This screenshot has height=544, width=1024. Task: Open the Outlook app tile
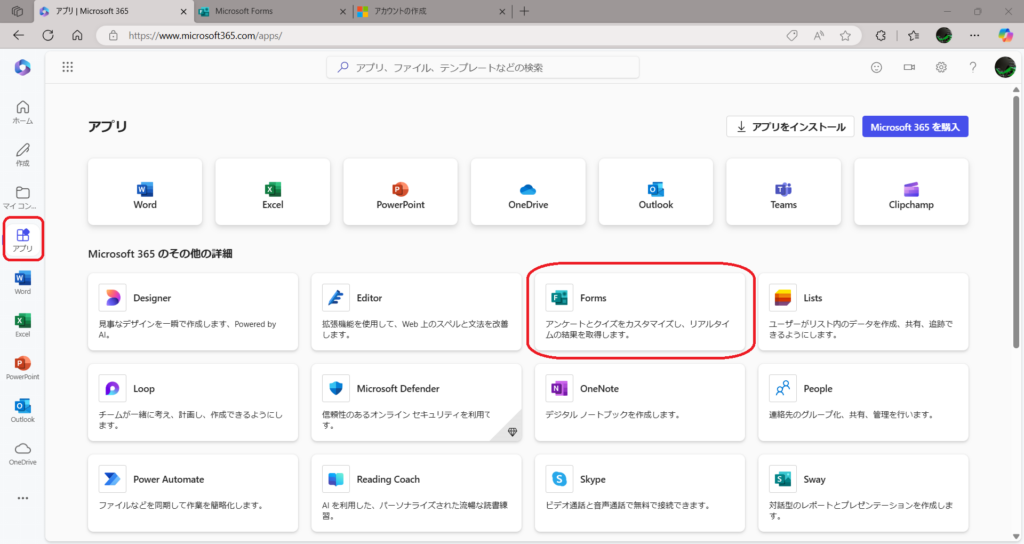(x=656, y=192)
